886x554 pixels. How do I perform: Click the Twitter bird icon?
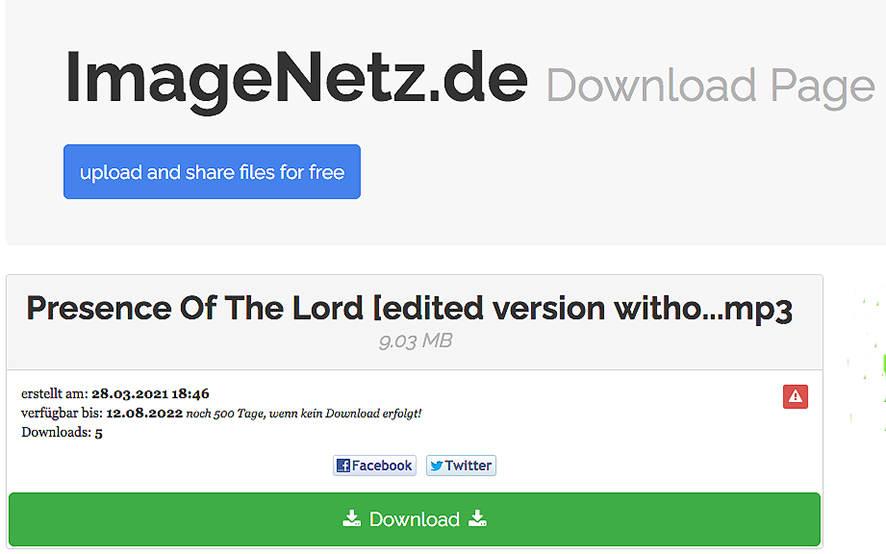436,466
